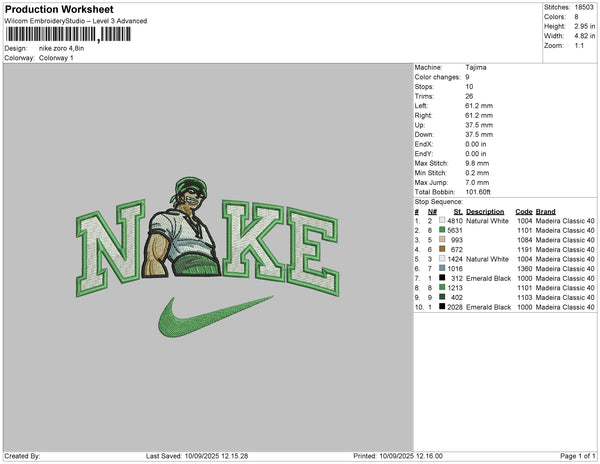Select the "Brand" column header
Viewport: 600px width, 464px height.
pos(546,212)
